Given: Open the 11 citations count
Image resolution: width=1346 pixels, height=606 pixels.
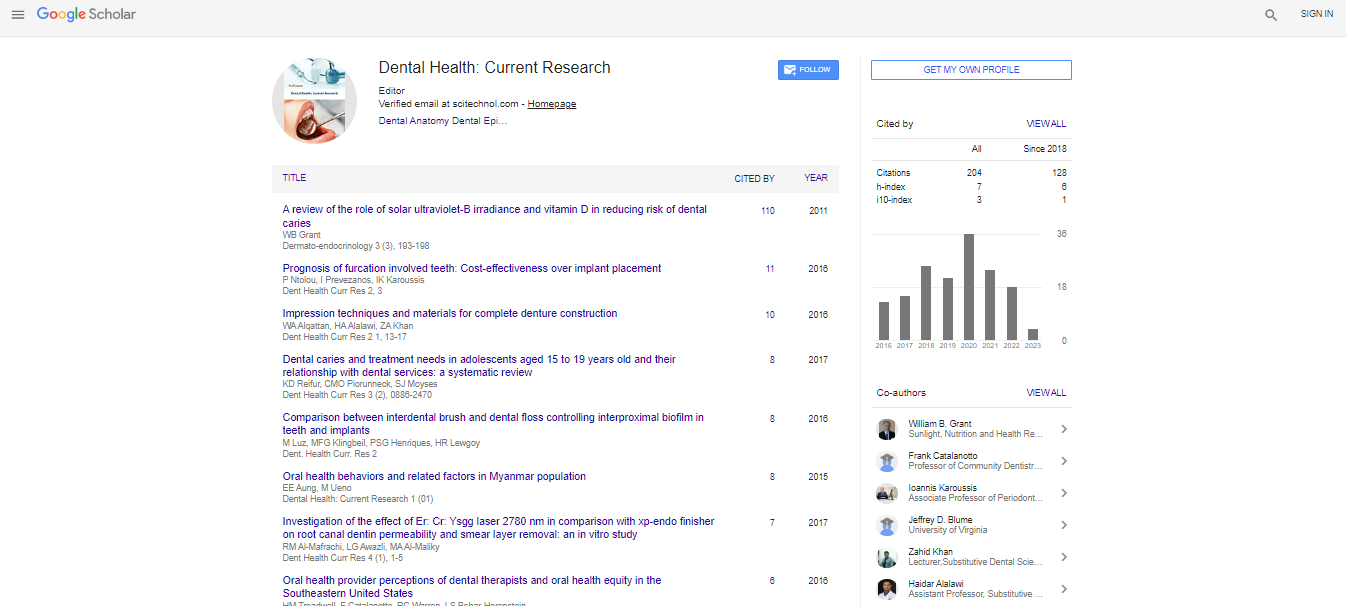Looking at the screenshot, I should point(770,269).
